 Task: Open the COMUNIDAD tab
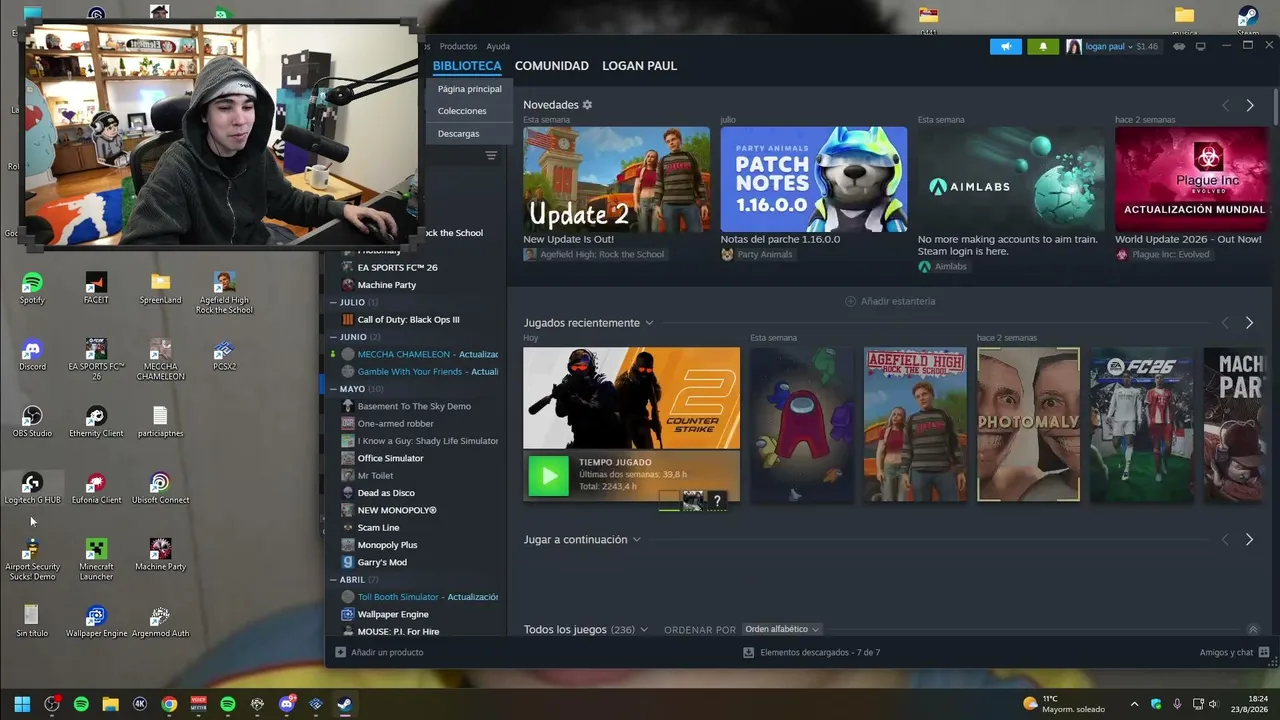(x=552, y=66)
